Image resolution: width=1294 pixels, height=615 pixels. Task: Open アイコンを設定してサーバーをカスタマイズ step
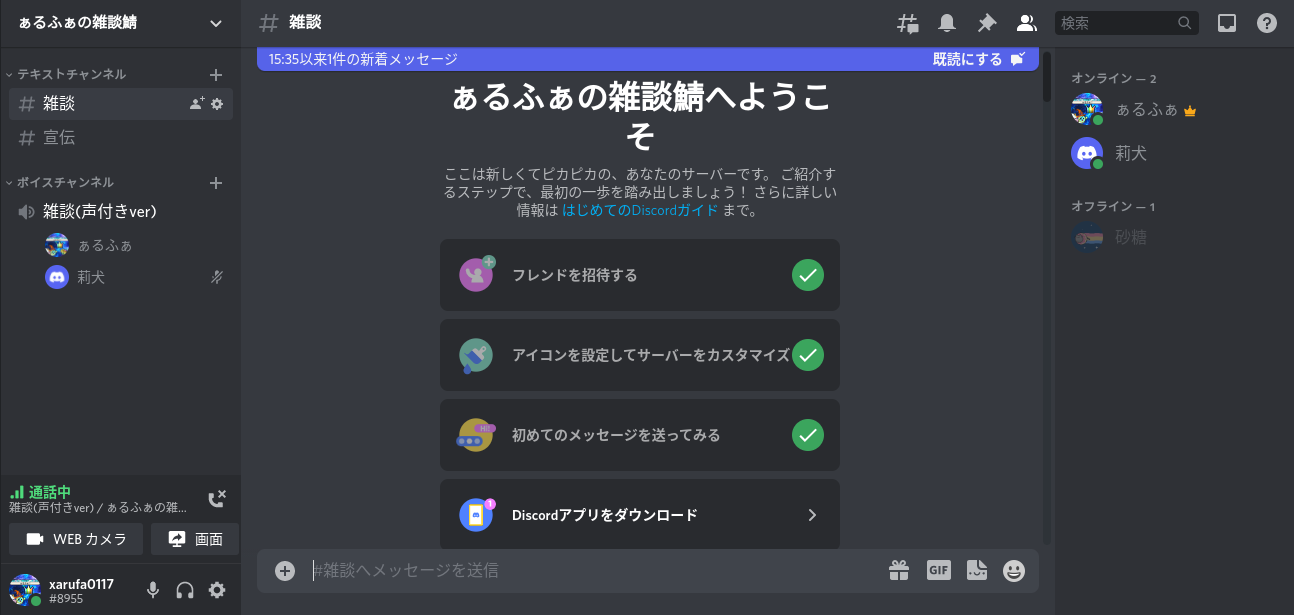click(x=640, y=355)
